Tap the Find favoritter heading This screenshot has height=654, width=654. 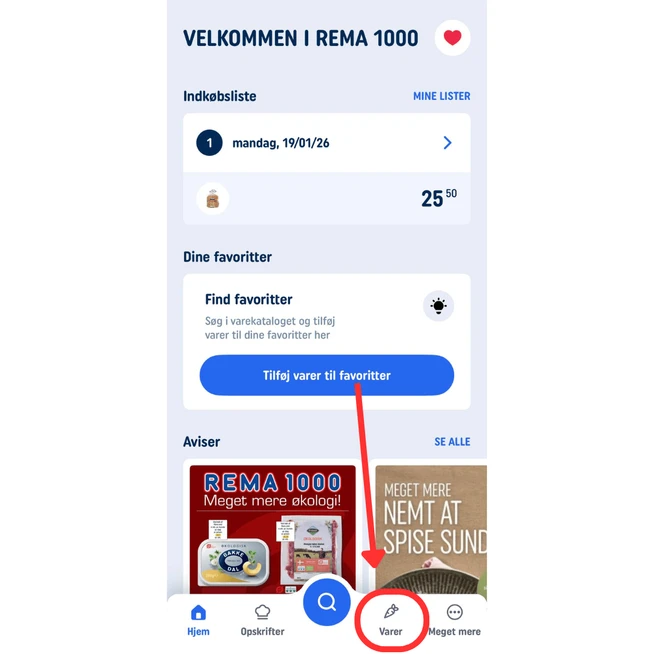(249, 299)
